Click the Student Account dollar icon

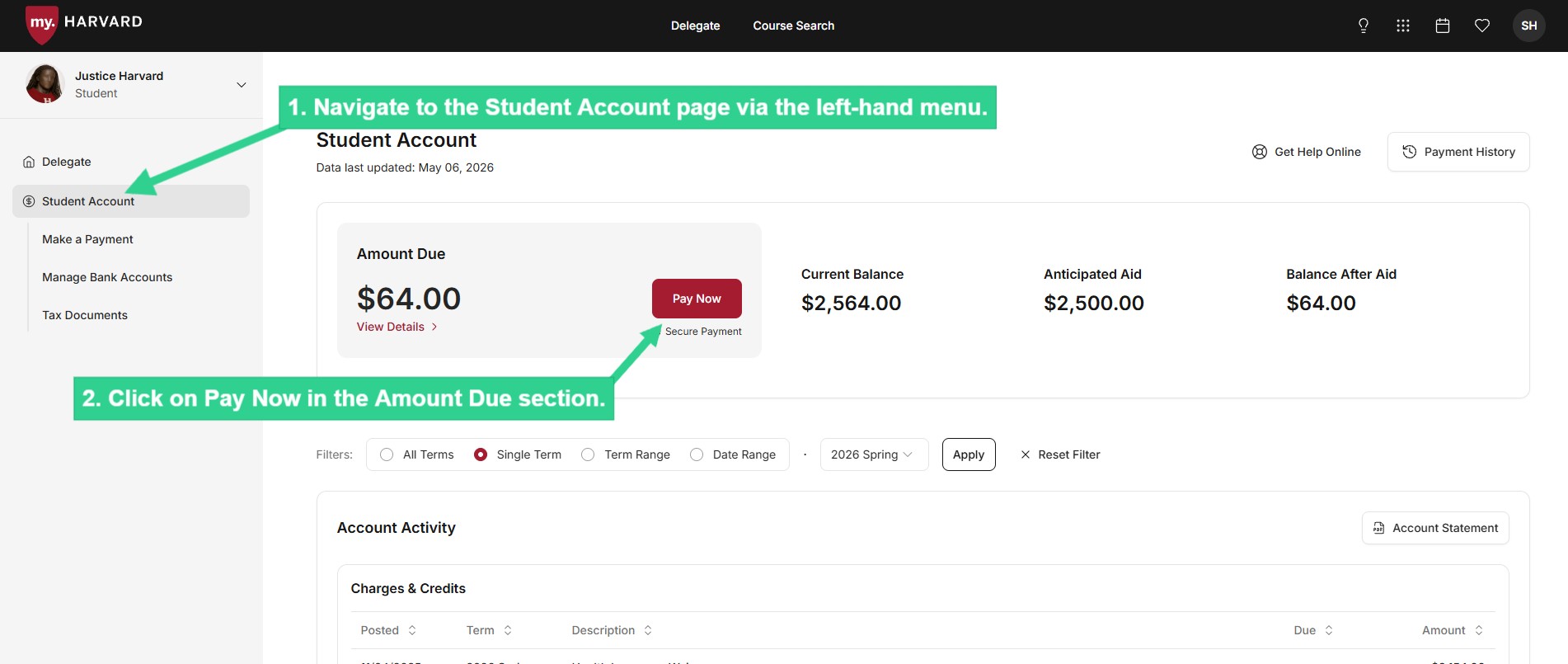[x=29, y=201]
